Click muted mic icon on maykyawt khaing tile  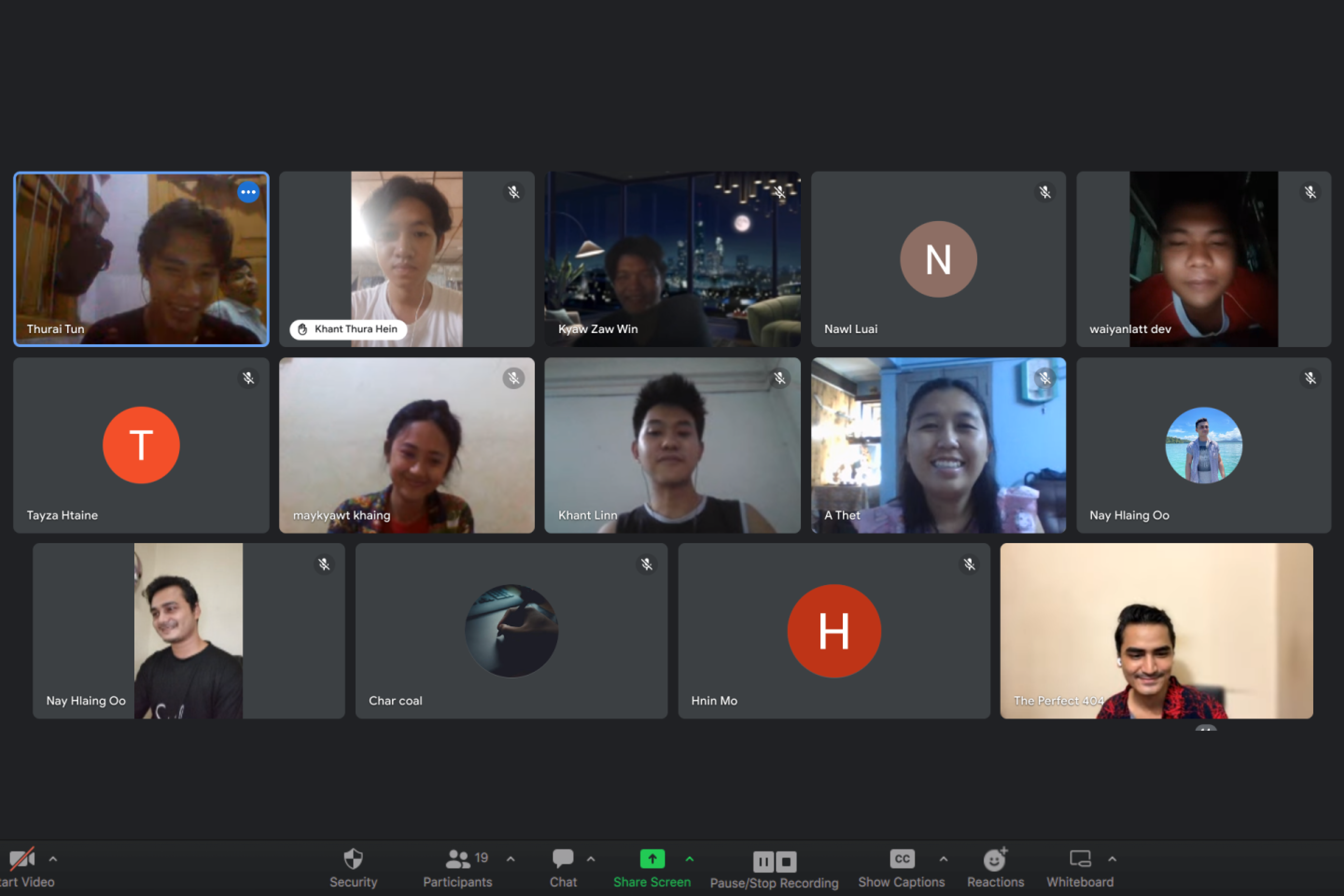click(514, 378)
